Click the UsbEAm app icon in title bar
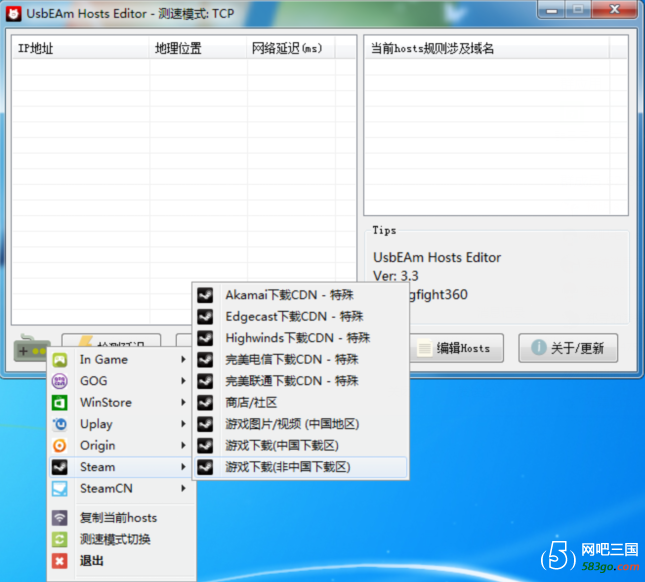 pyautogui.click(x=14, y=14)
